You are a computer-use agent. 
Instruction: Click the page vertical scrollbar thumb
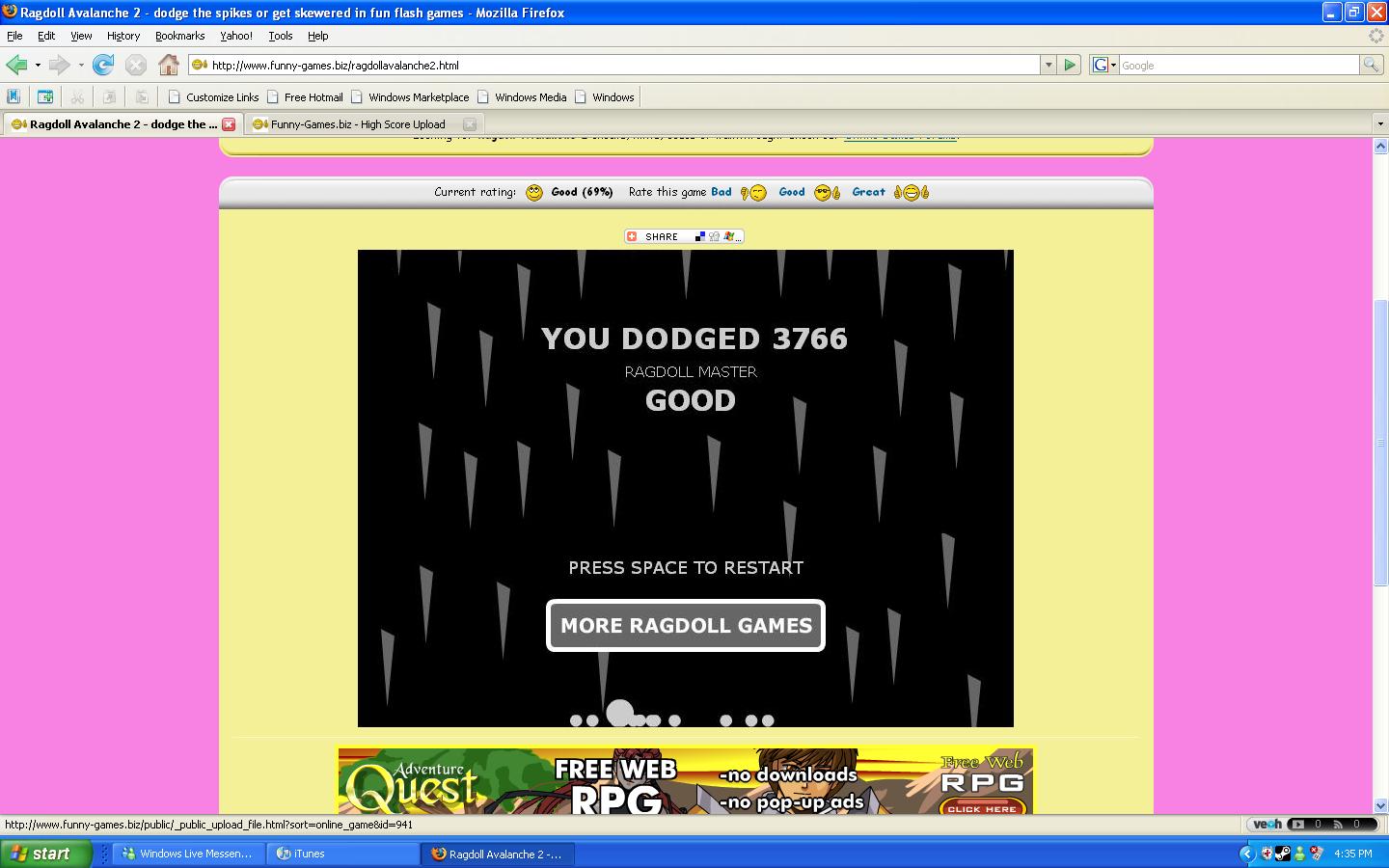(1380, 443)
